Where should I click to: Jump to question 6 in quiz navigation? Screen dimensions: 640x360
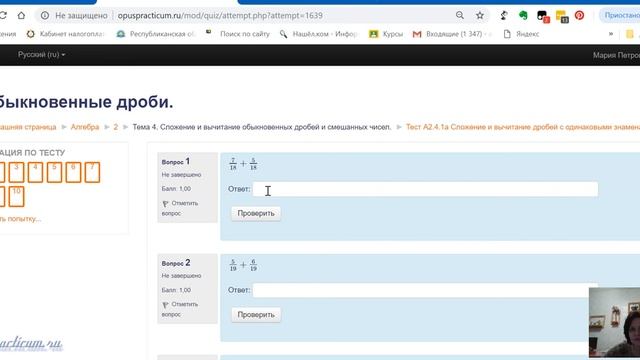73,172
